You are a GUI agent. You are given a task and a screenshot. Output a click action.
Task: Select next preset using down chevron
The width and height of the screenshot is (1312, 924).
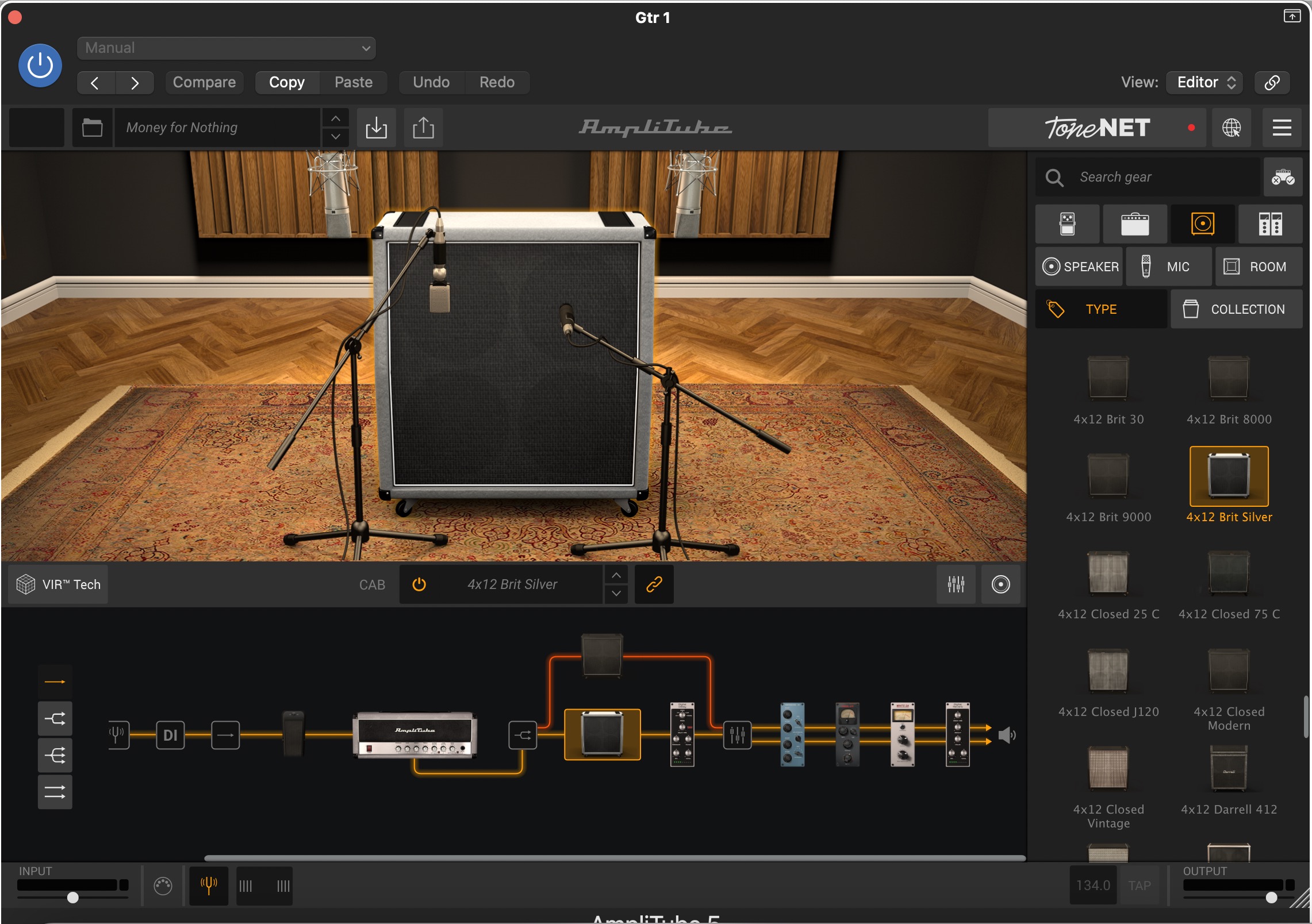tap(335, 137)
